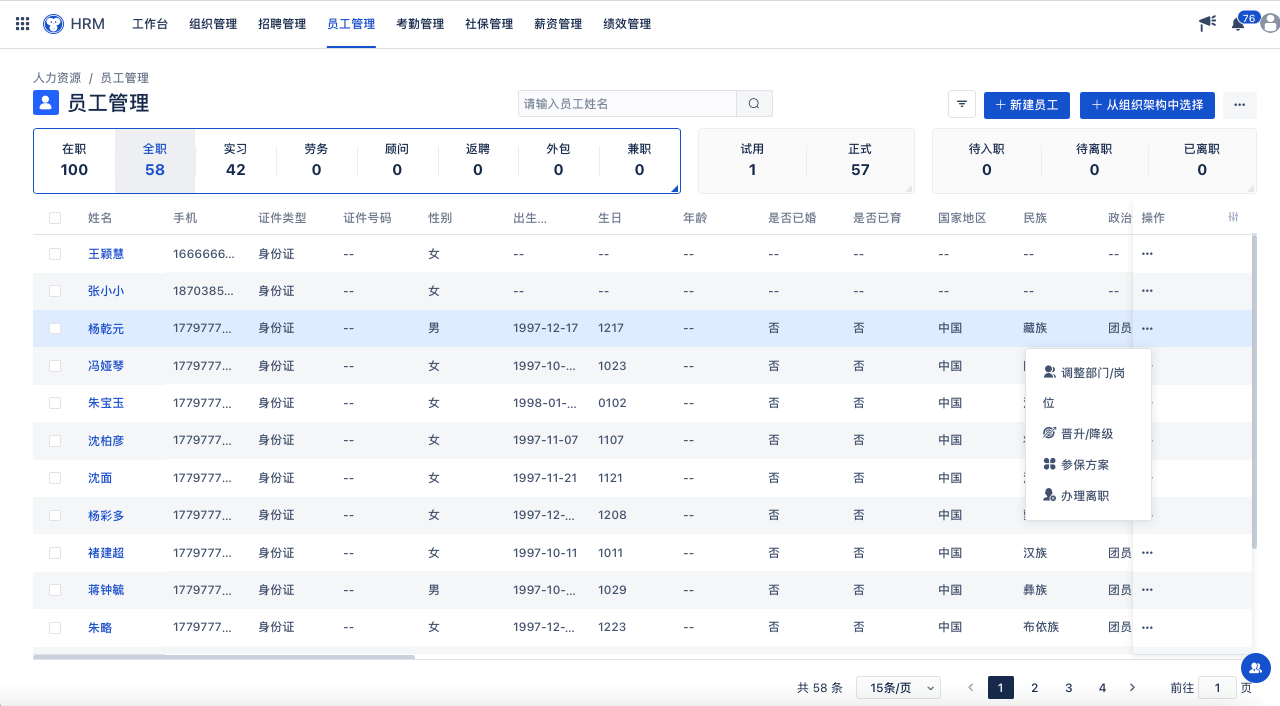Show 待入职 employees
The height and width of the screenshot is (706, 1280).
987,160
